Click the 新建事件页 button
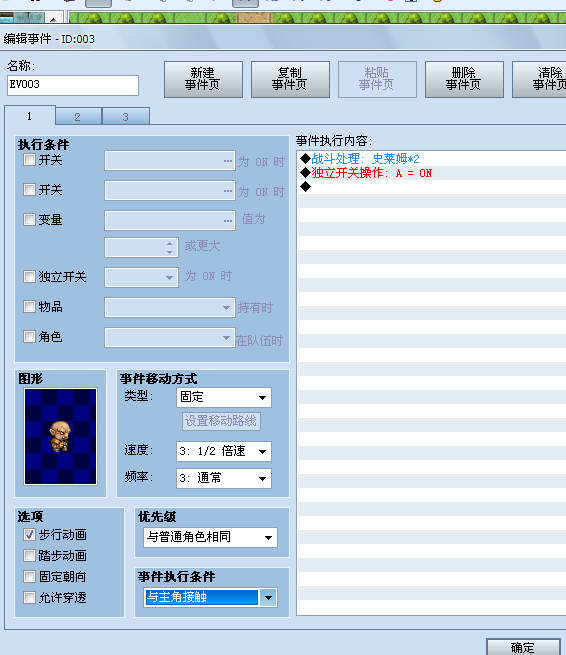The width and height of the screenshot is (566, 655). pos(203,79)
